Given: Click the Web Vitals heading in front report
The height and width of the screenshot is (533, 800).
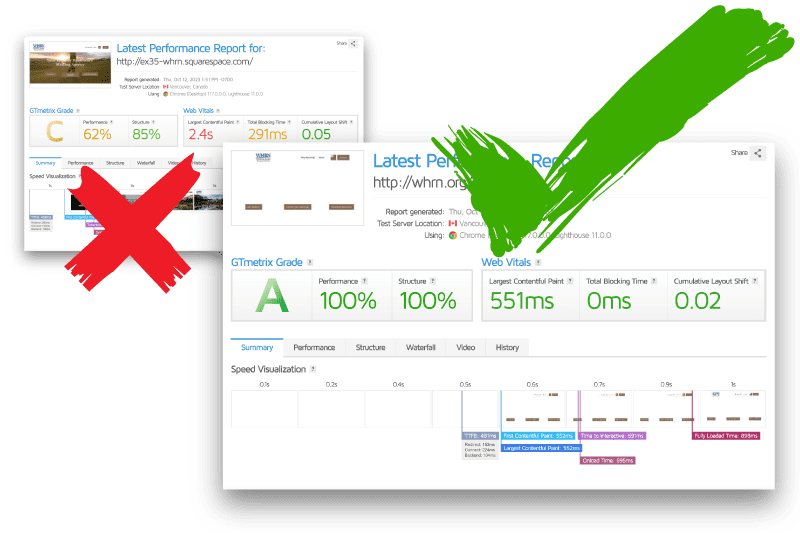Looking at the screenshot, I should click(x=506, y=262).
